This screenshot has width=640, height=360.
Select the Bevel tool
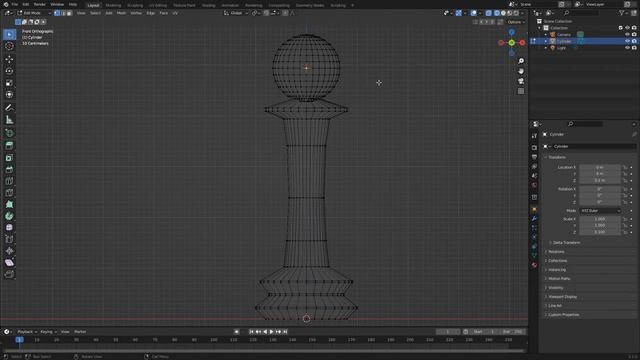tap(9, 169)
